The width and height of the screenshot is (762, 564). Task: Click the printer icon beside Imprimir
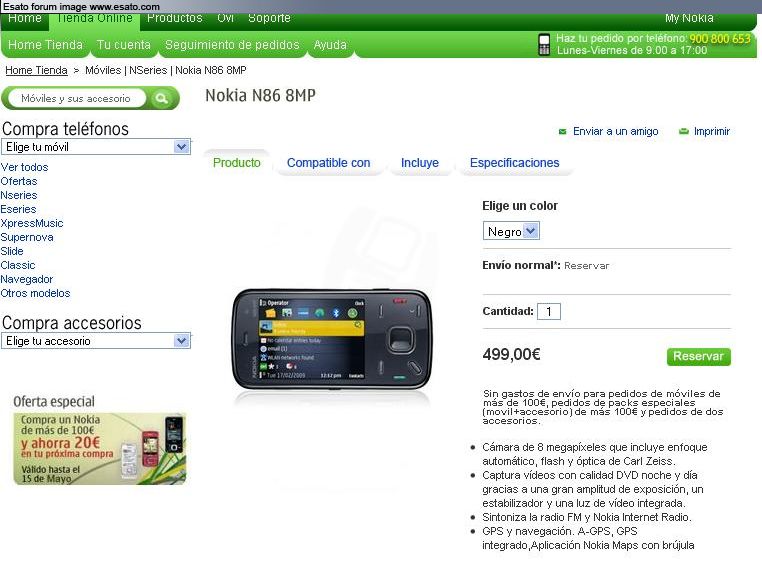coord(683,131)
